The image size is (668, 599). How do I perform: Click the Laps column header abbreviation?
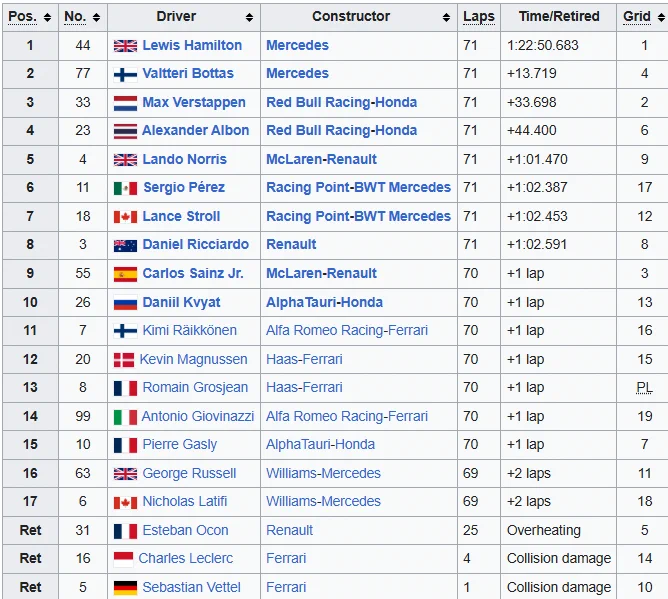(479, 17)
